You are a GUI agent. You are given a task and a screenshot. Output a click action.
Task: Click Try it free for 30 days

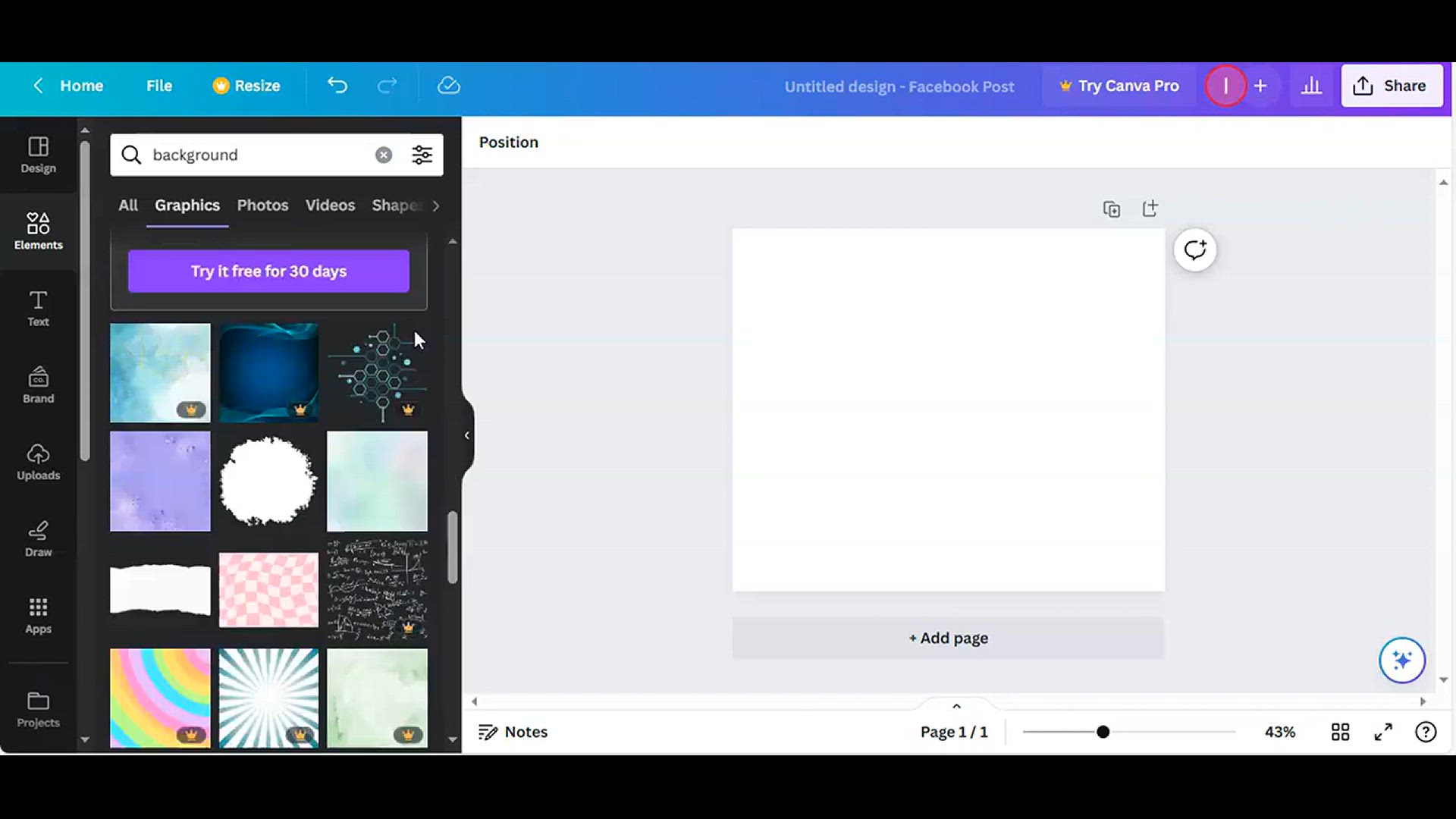pos(268,271)
